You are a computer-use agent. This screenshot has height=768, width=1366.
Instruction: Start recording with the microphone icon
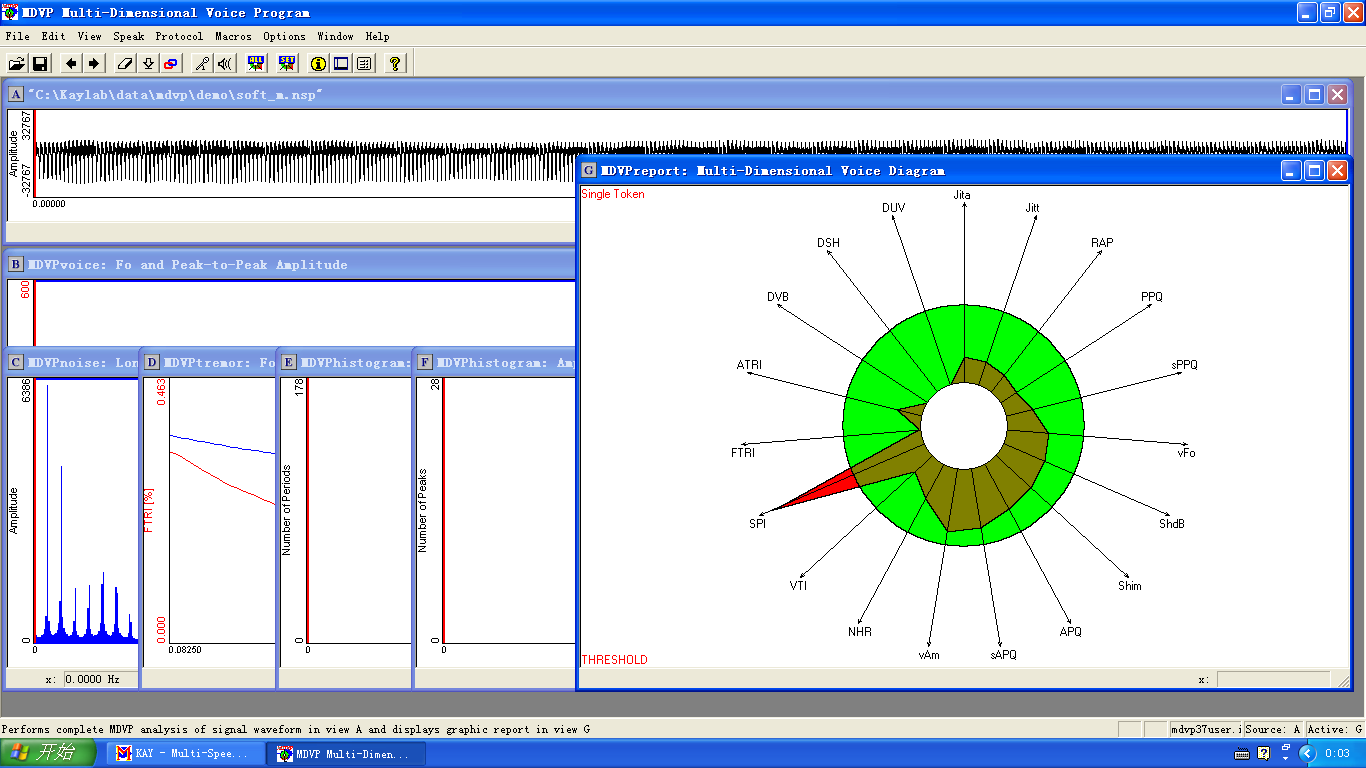coord(202,64)
